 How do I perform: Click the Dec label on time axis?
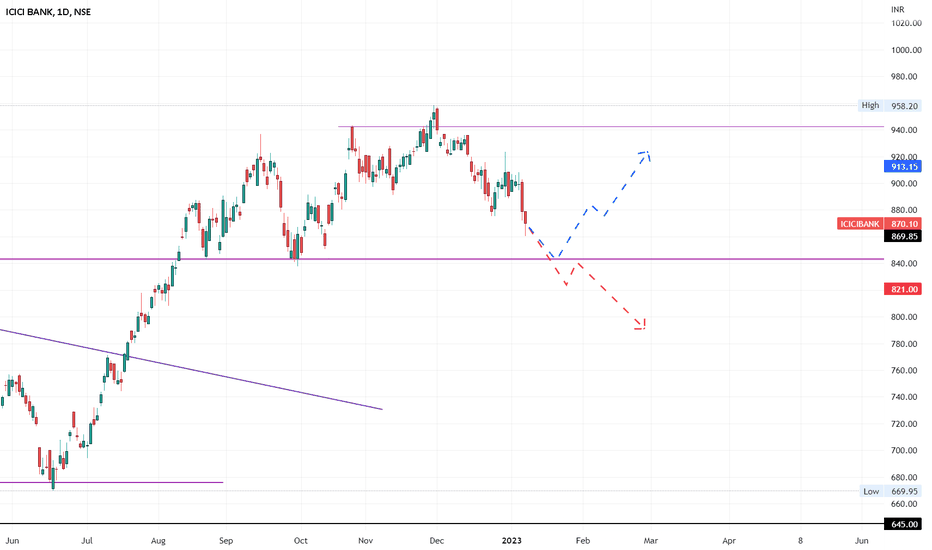coord(437,541)
